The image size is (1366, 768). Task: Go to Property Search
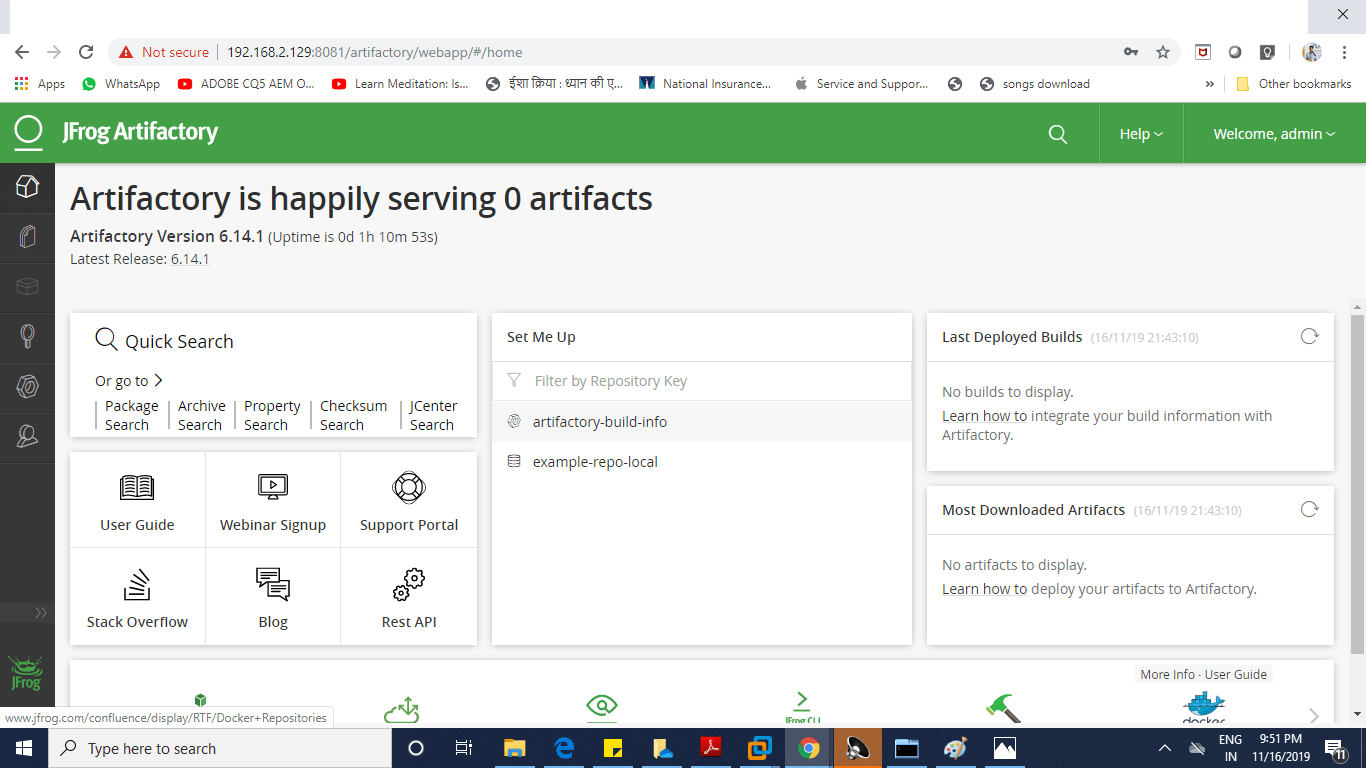coord(272,415)
